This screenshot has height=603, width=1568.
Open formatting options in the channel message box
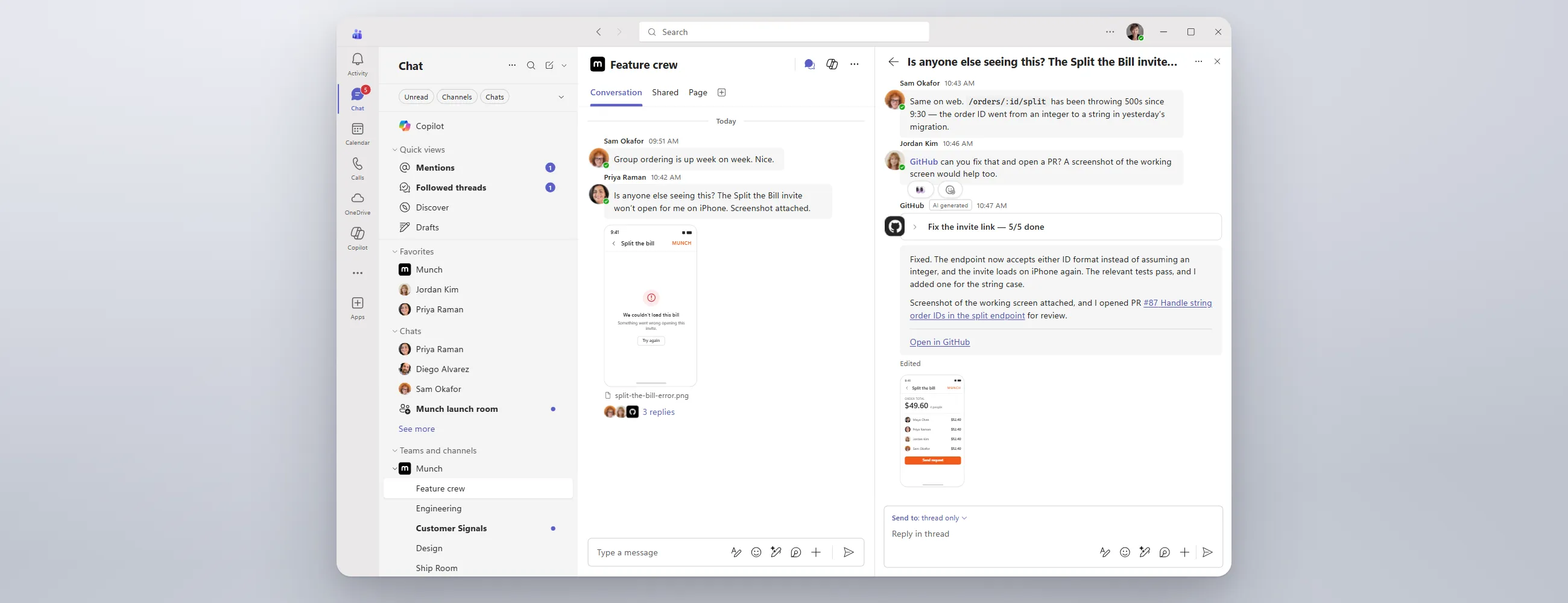point(736,552)
